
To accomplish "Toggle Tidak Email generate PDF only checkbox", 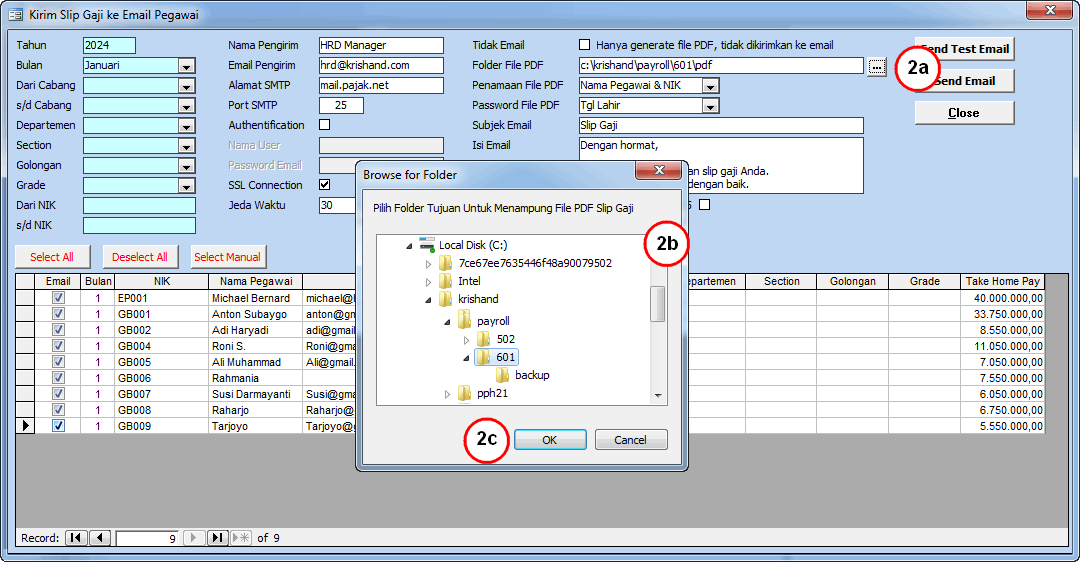I will (x=585, y=45).
